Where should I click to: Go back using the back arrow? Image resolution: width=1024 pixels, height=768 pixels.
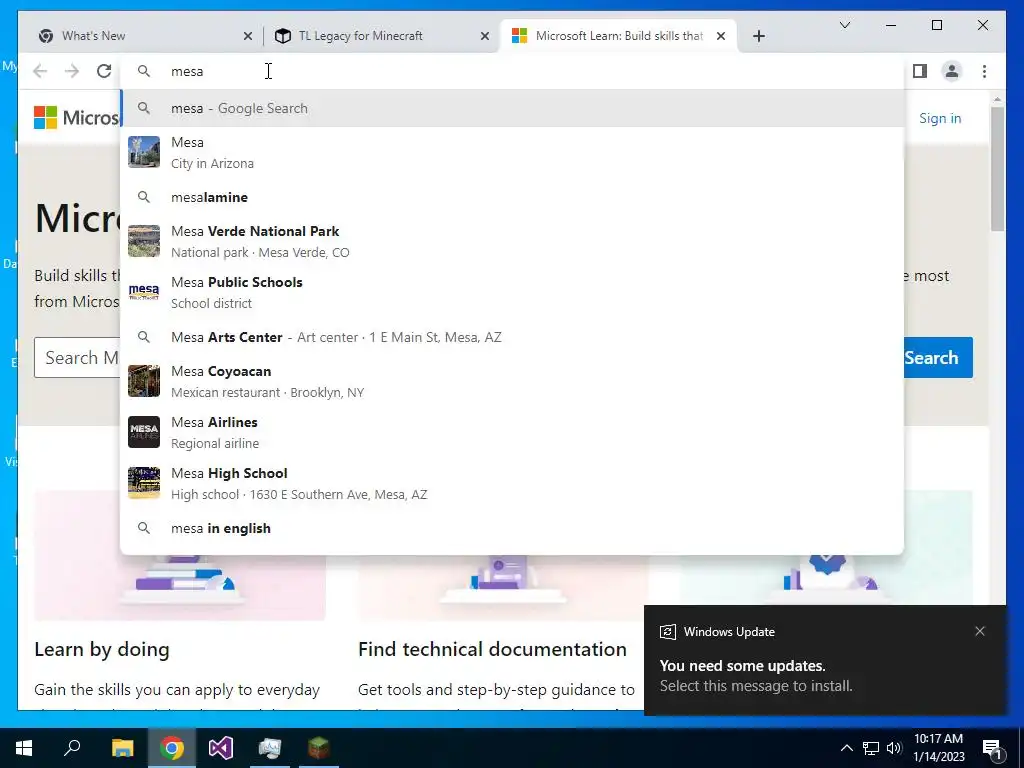[40, 71]
